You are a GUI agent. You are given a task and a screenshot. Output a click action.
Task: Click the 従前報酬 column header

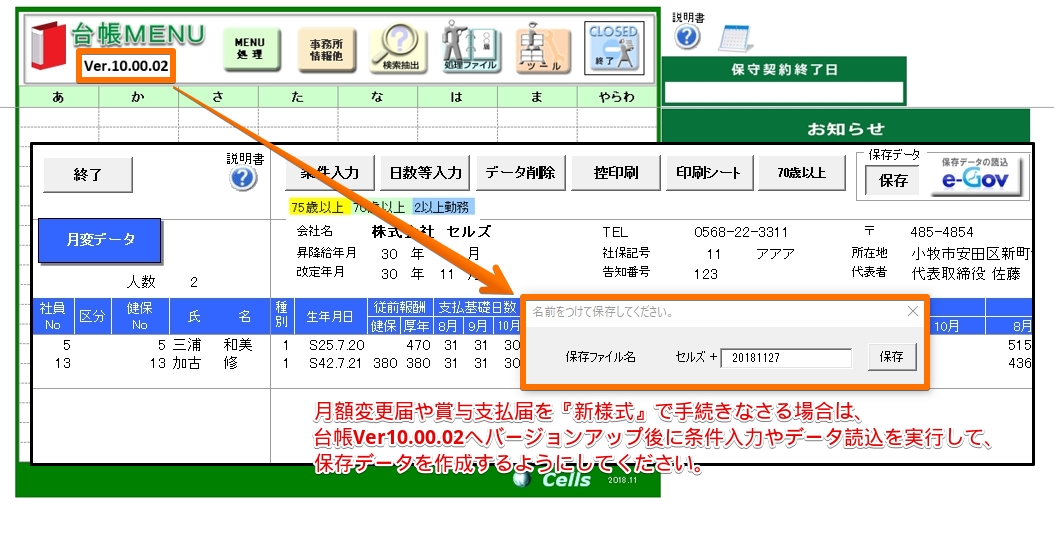(400, 307)
